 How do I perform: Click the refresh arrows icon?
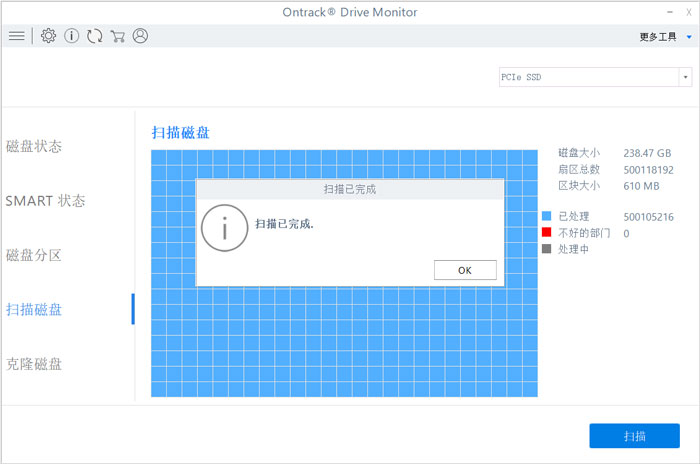click(x=95, y=36)
